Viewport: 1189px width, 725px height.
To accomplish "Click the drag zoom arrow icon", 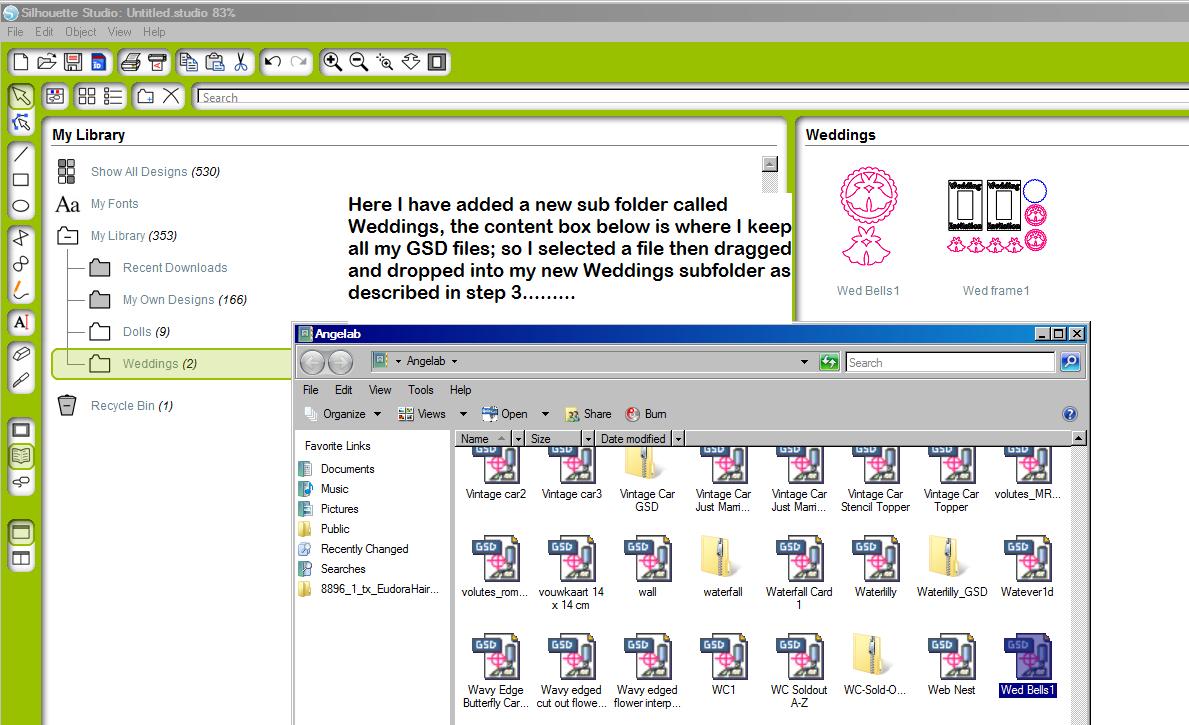I will (411, 62).
